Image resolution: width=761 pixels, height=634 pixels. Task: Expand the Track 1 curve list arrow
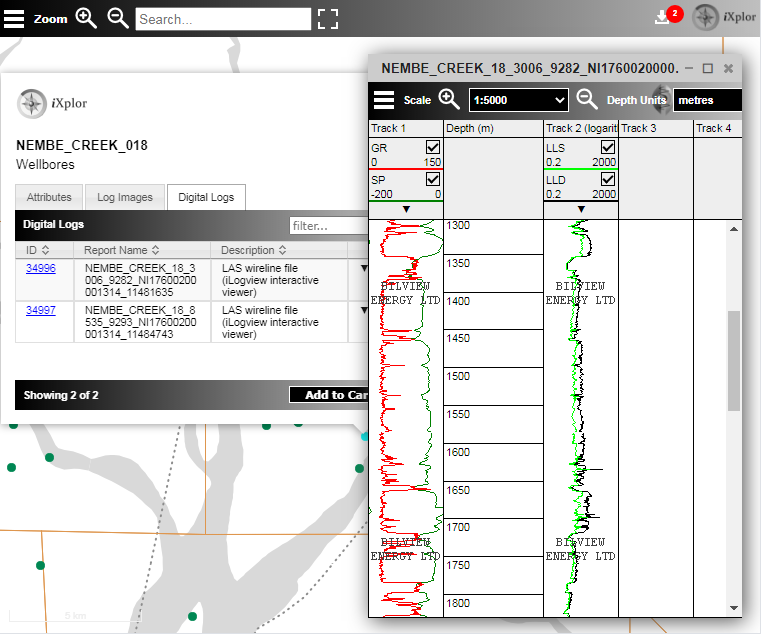[406, 208]
